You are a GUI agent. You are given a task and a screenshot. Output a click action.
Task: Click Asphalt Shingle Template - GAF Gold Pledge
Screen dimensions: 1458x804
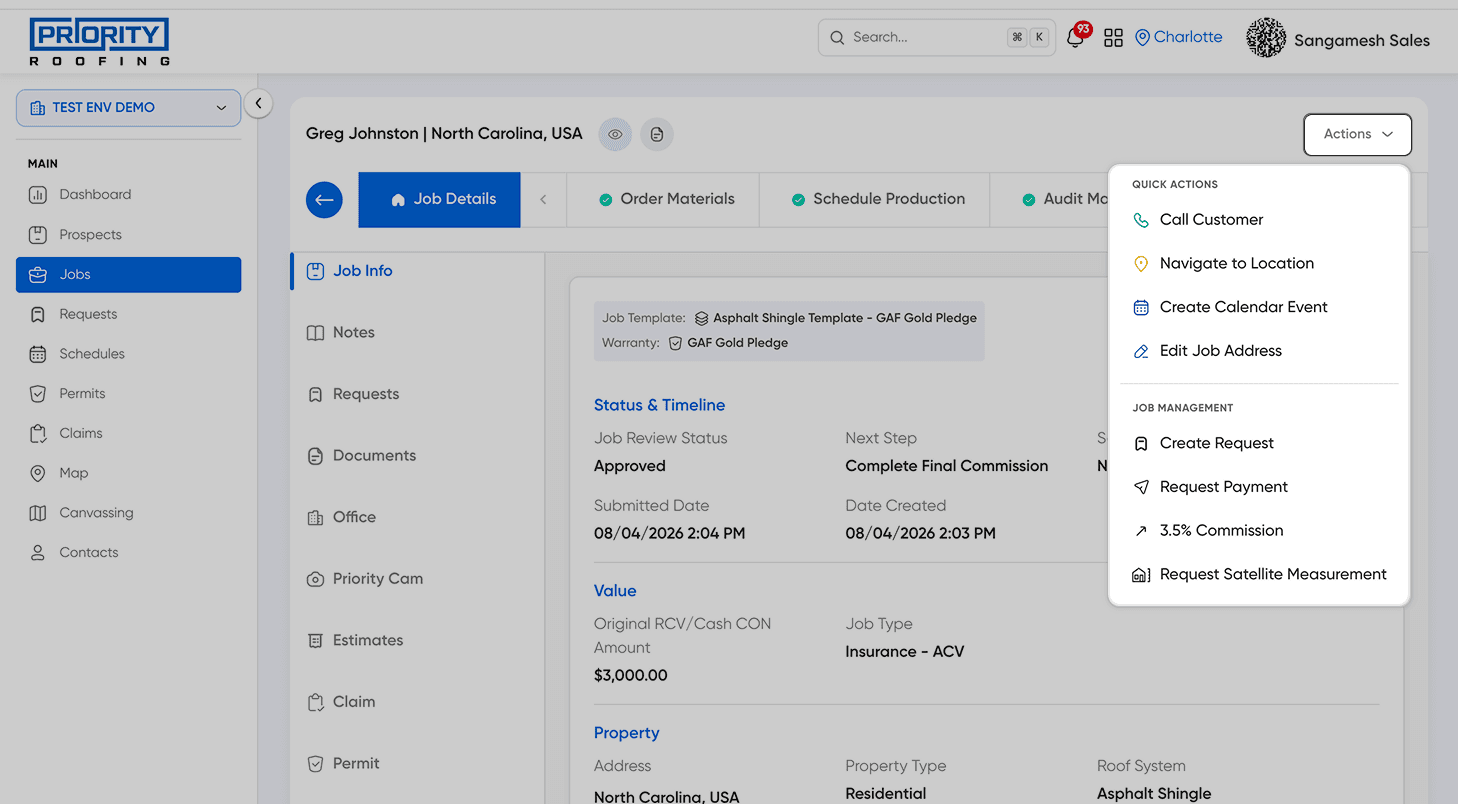pos(845,318)
